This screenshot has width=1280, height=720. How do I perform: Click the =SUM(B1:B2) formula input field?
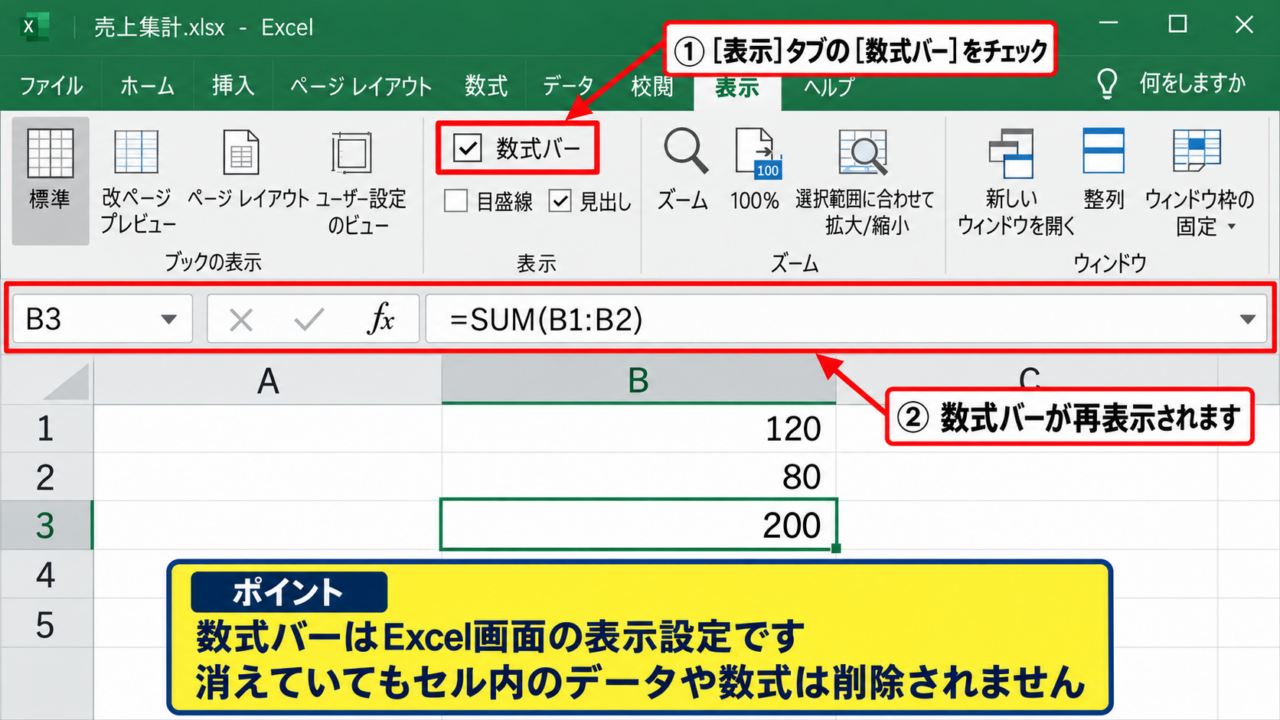pos(846,320)
